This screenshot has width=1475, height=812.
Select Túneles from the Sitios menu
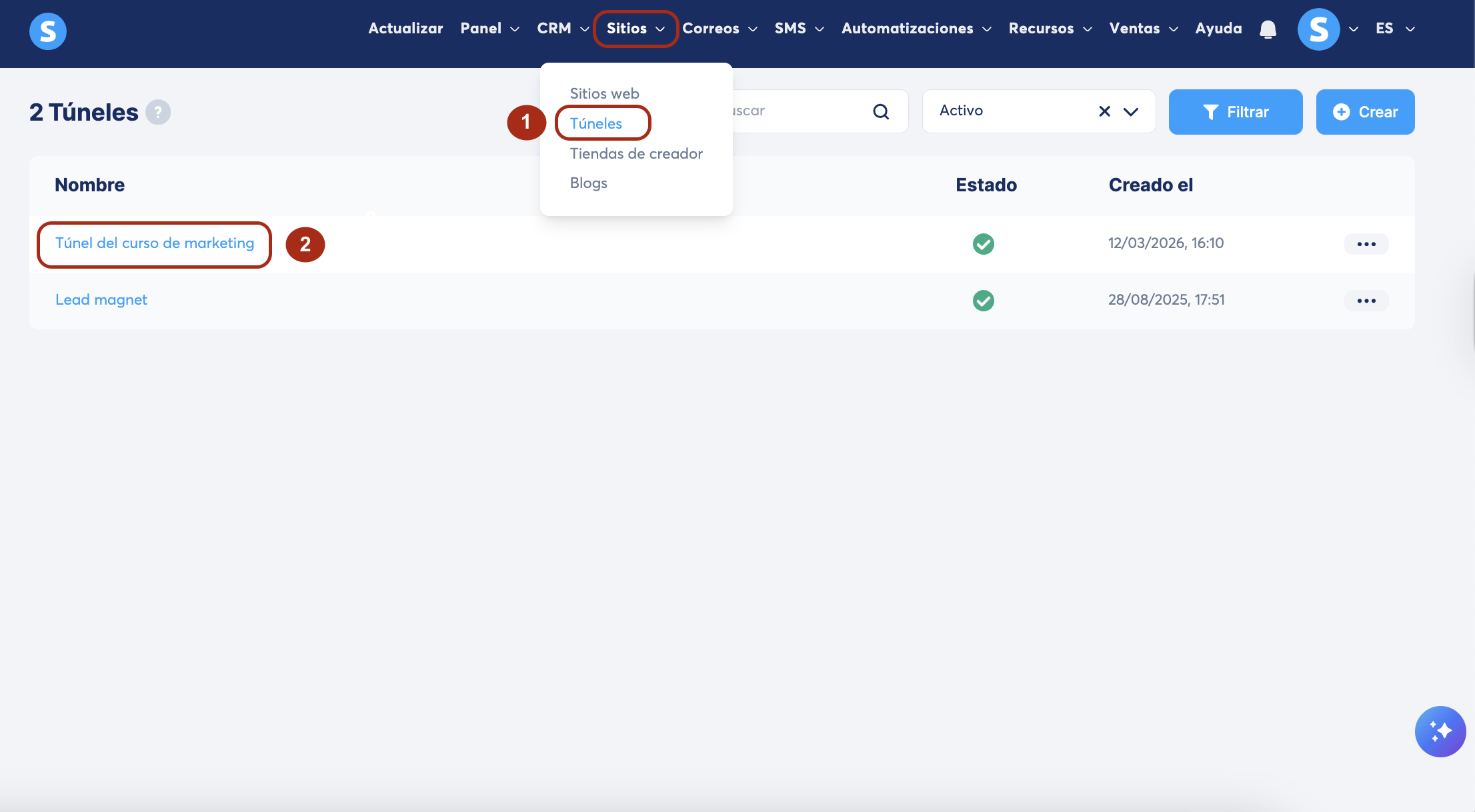pyautogui.click(x=595, y=123)
